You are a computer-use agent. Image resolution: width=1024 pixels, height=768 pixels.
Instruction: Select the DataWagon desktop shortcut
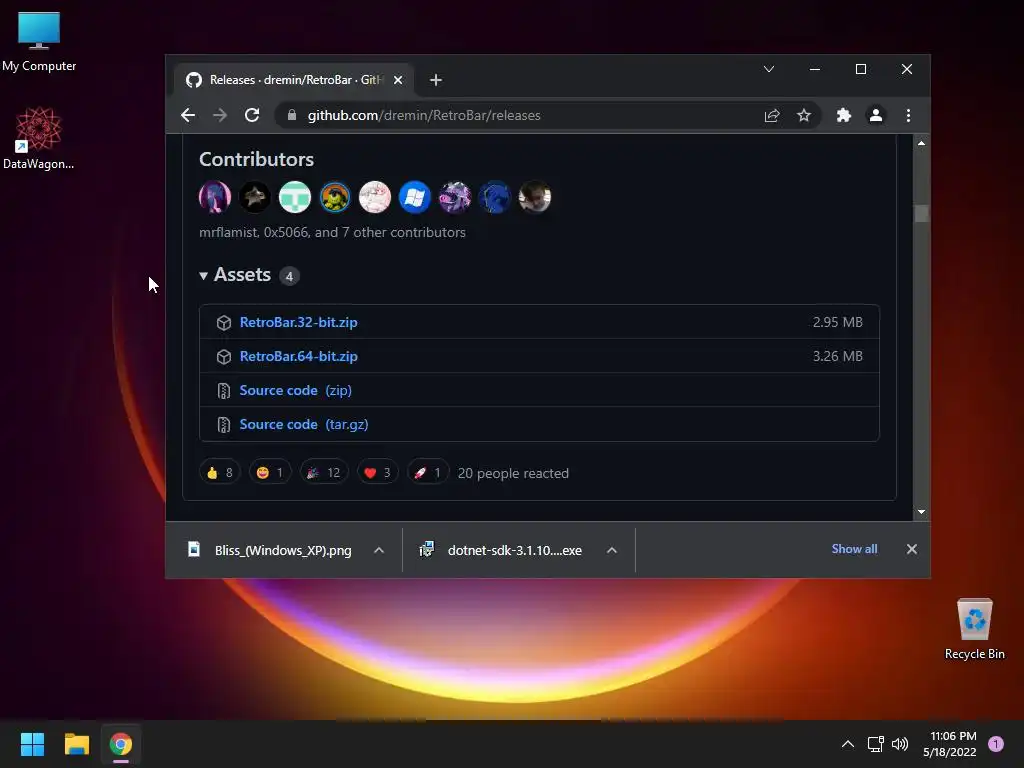39,139
